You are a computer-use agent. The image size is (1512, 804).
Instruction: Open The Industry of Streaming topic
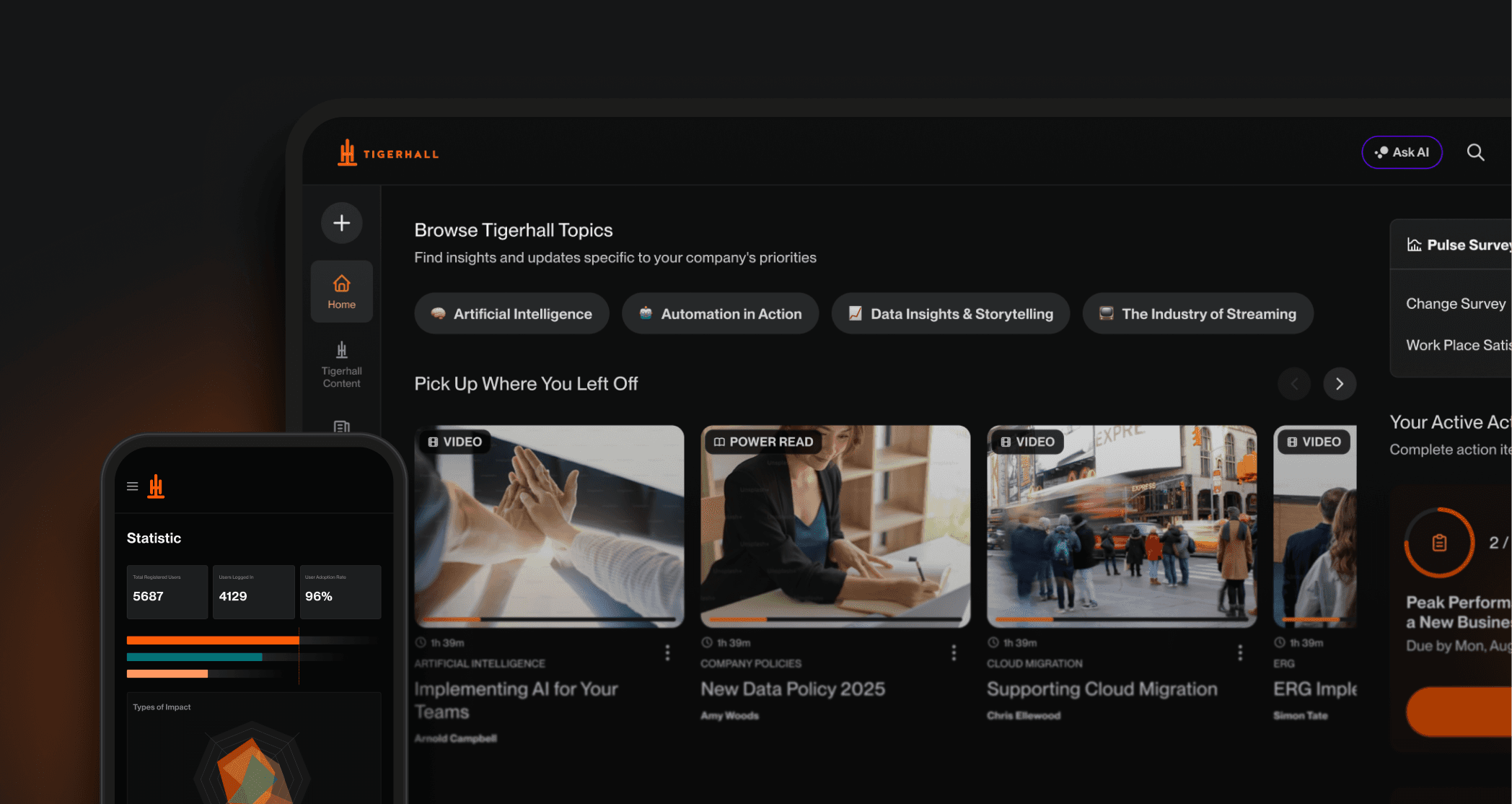1197,313
